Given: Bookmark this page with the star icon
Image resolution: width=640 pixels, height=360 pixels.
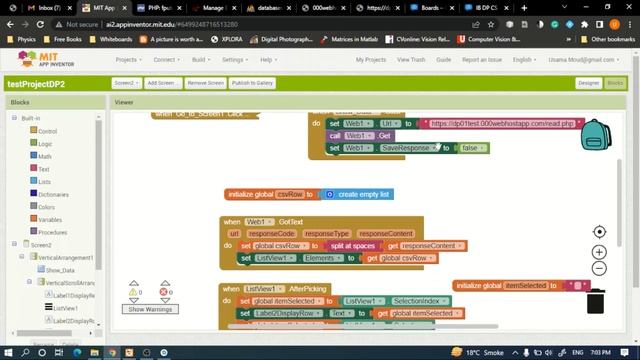Looking at the screenshot, I should [491, 24].
